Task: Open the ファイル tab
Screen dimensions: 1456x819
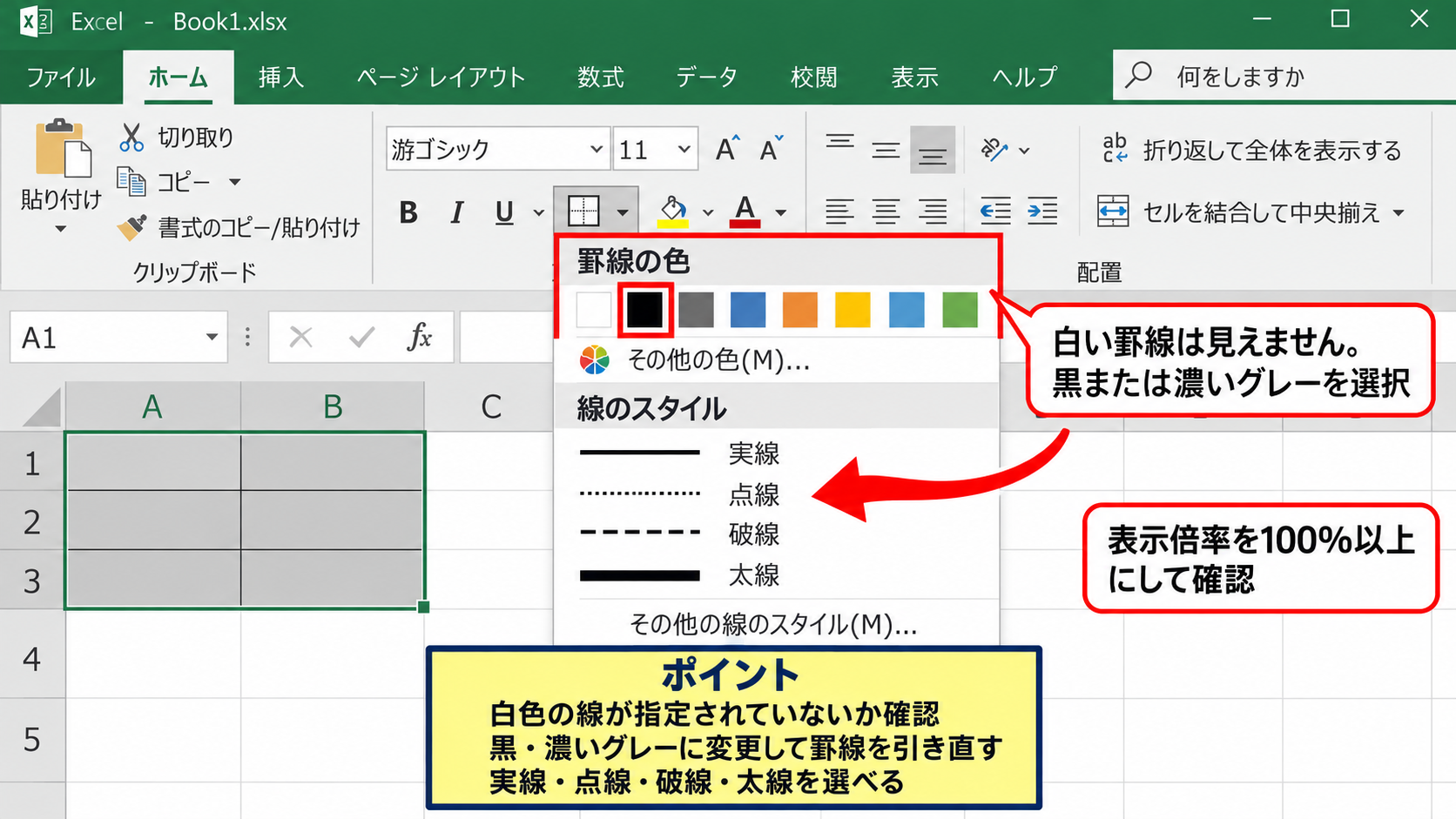Action: [61, 77]
